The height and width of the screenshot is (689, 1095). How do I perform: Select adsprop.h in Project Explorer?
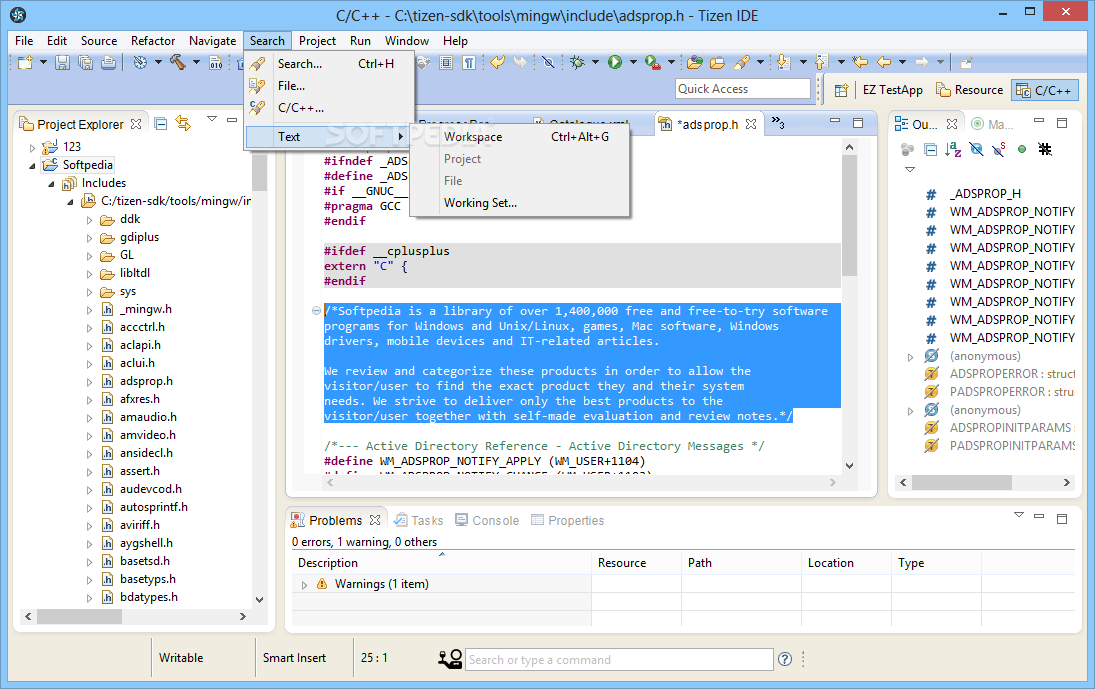(146, 381)
